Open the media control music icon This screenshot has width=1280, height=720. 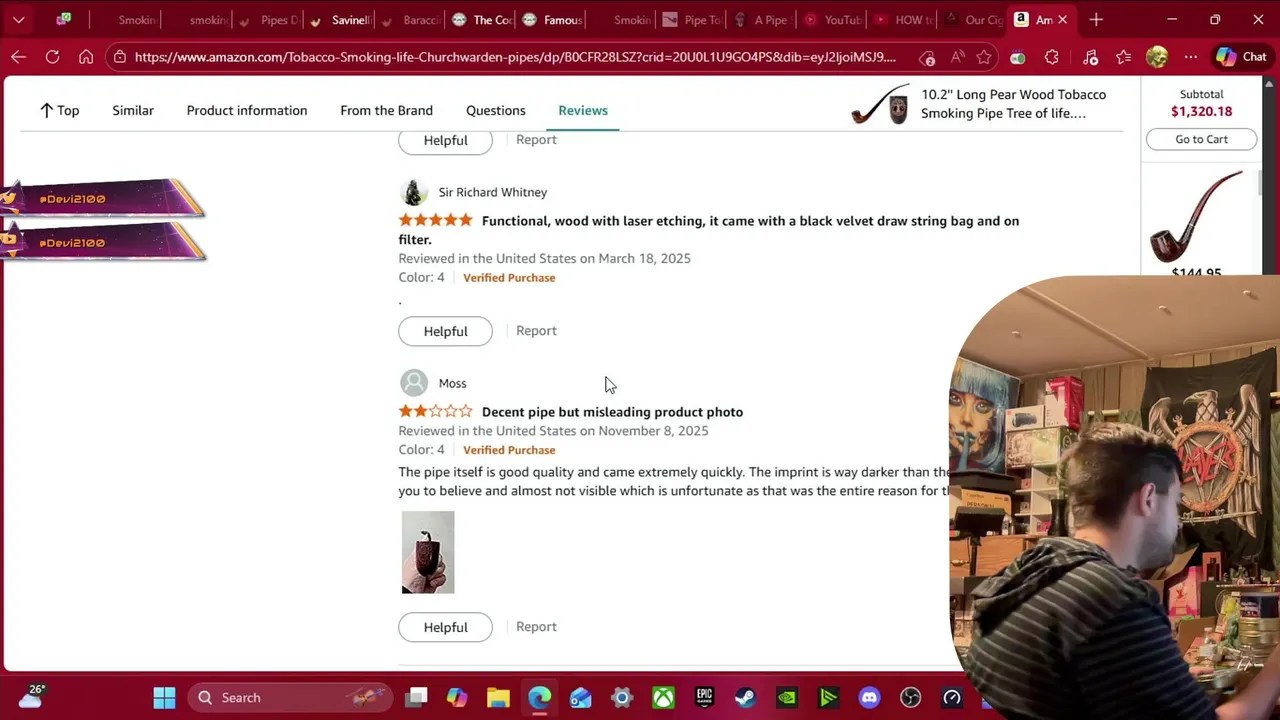tap(1090, 57)
